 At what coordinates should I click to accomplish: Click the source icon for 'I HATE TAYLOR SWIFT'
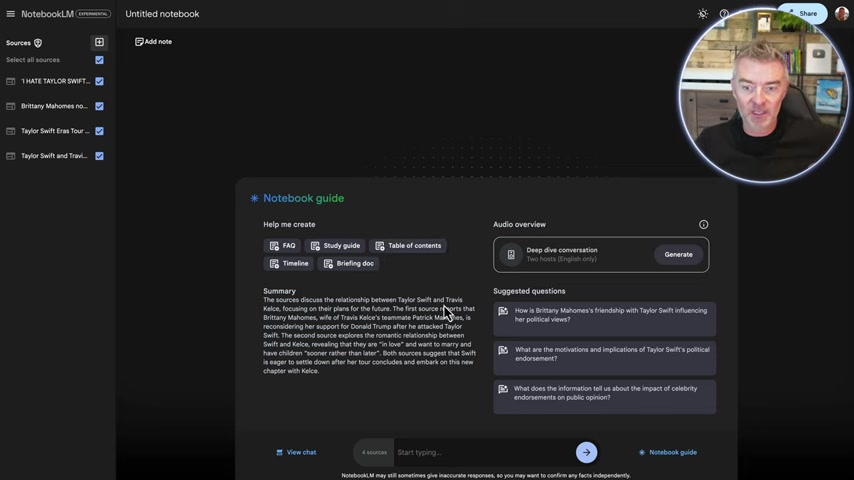(10, 81)
